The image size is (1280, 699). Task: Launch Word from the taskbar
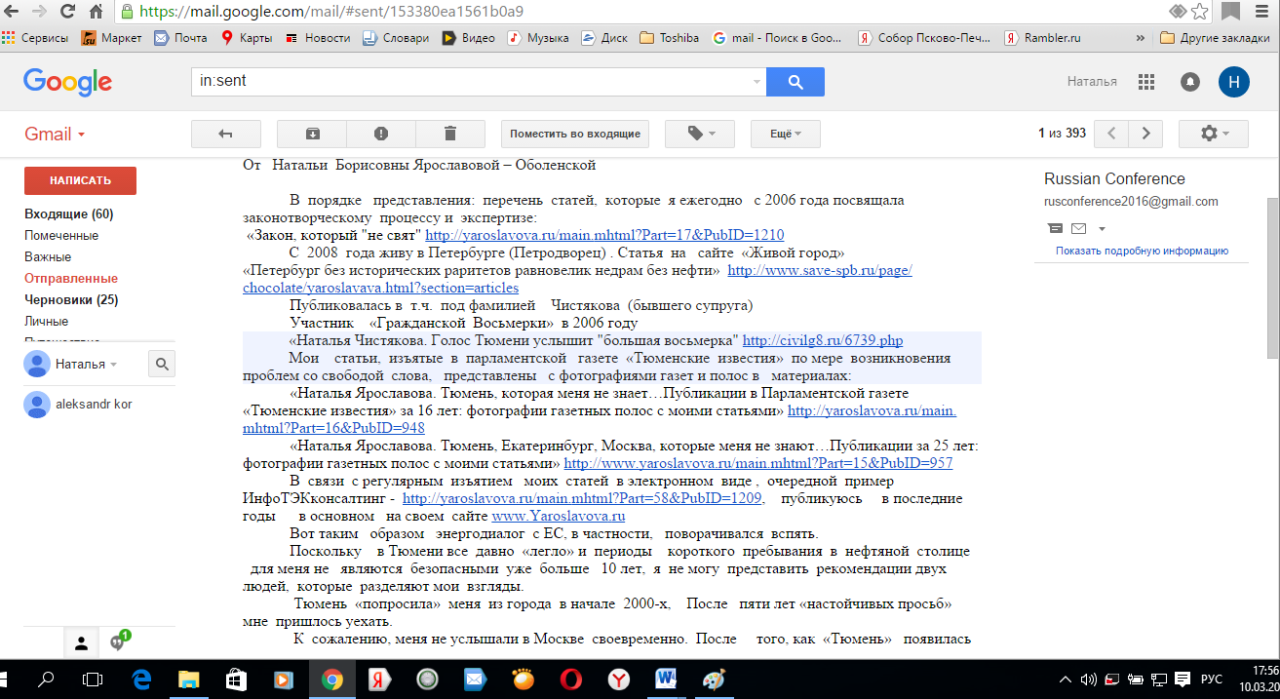click(665, 679)
